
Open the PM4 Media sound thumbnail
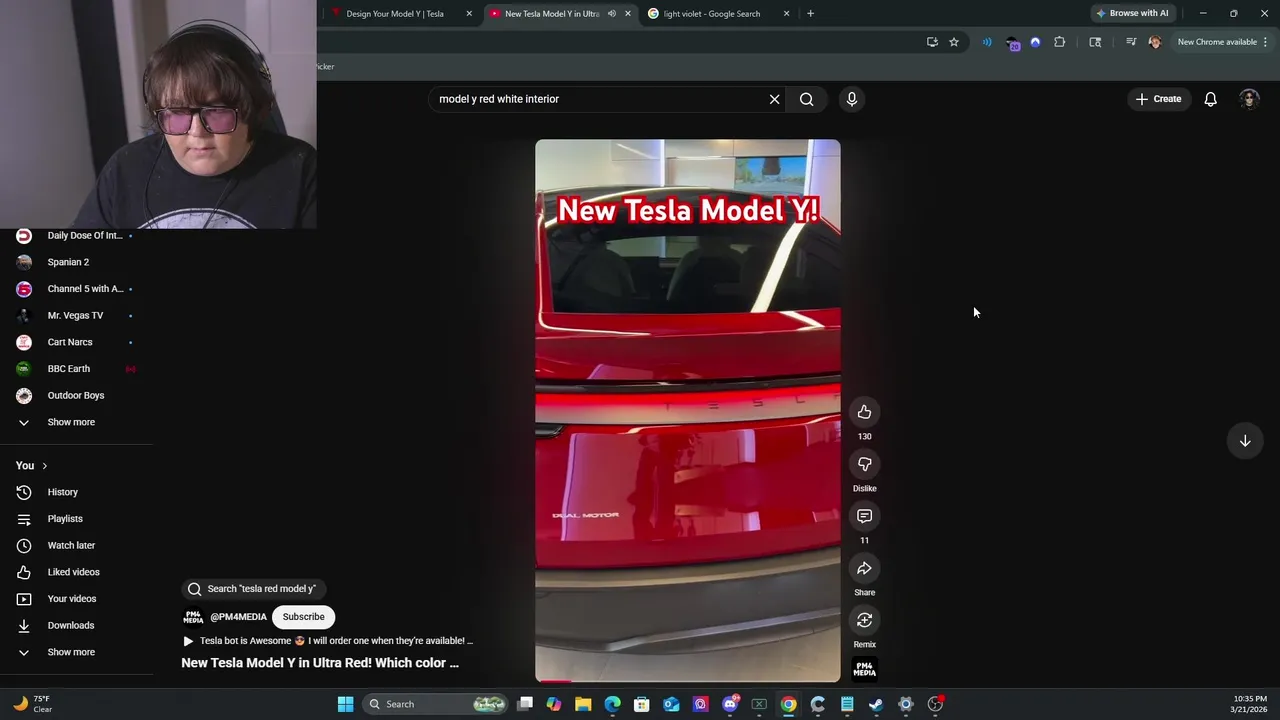click(x=864, y=669)
